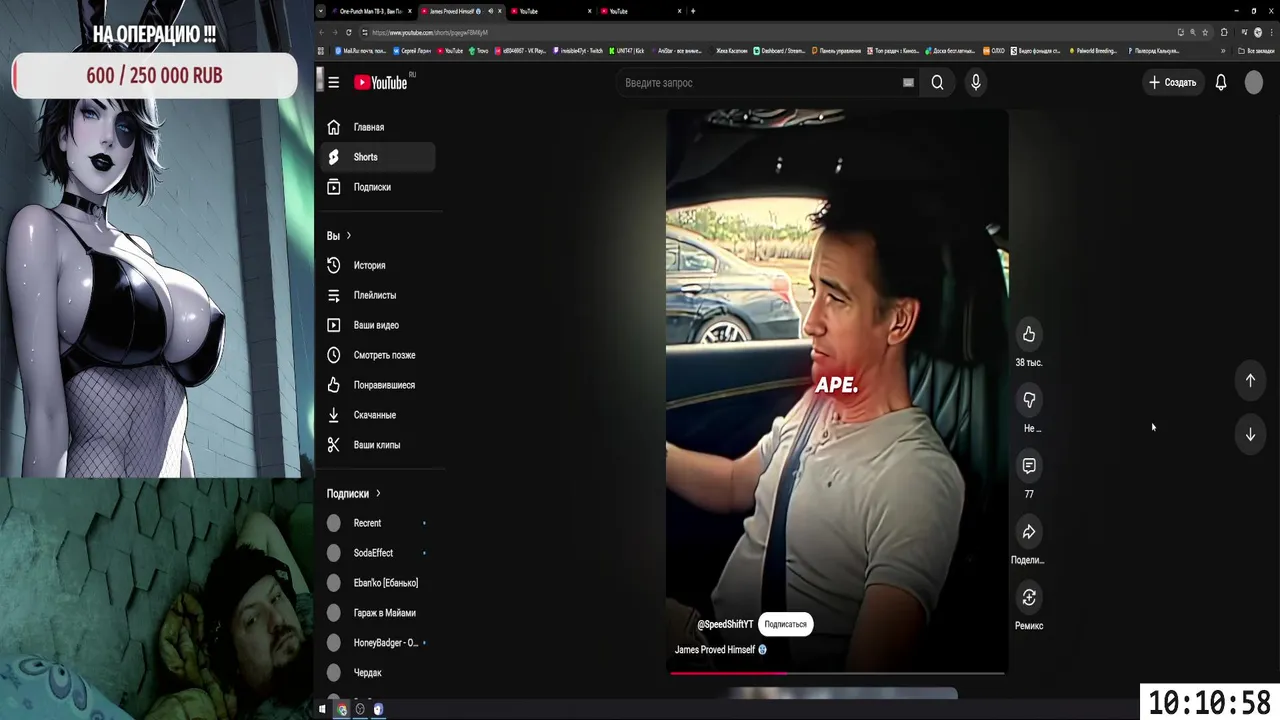Viewport: 1280px width, 720px height.
Task: Expand the Вы section chevron
Action: point(348,236)
